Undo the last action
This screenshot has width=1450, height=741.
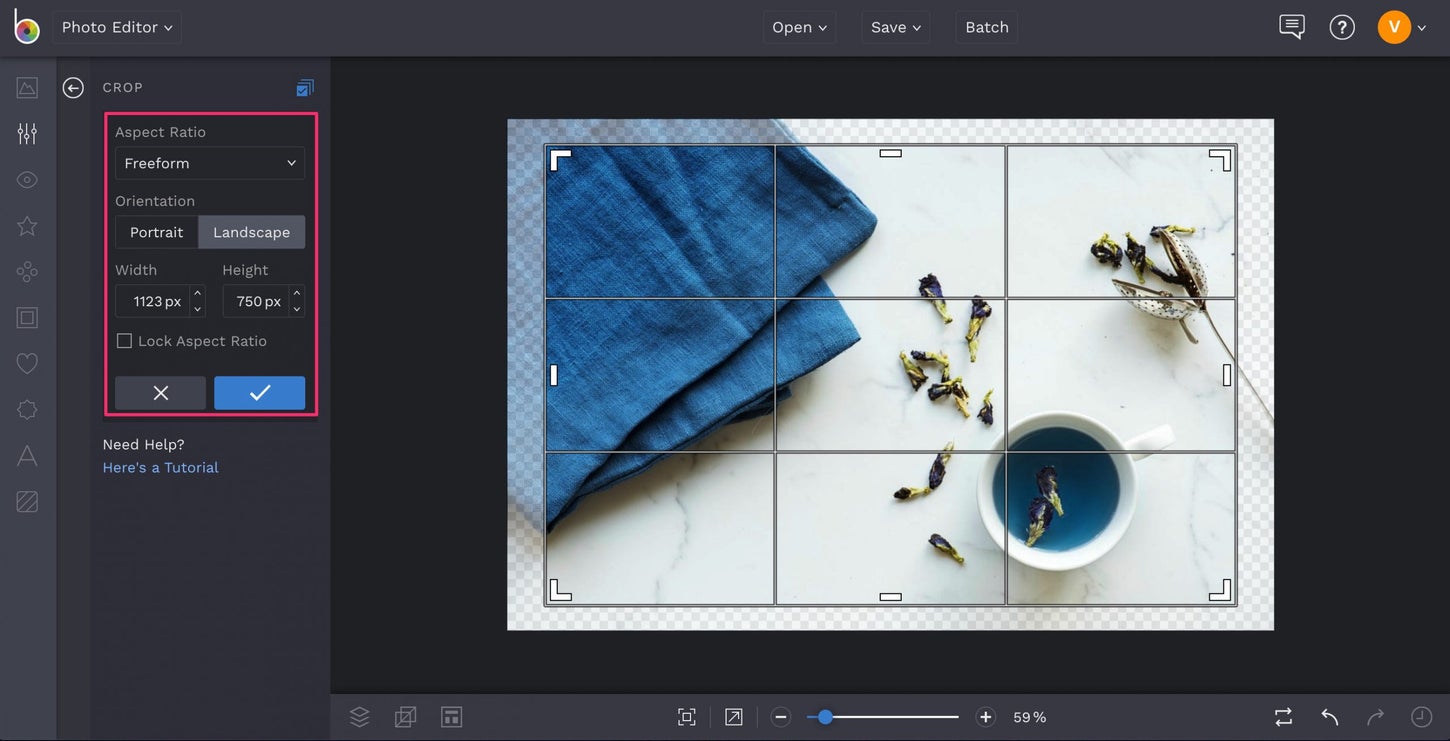pyautogui.click(x=1329, y=716)
